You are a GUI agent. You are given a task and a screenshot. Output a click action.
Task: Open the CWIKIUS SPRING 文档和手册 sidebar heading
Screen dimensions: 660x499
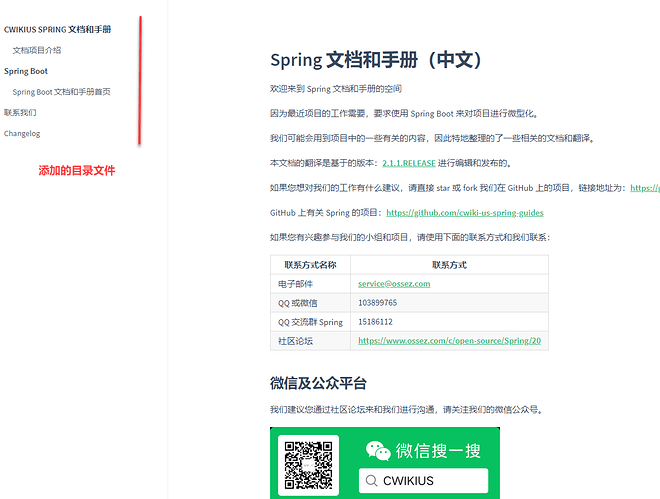pos(57,29)
